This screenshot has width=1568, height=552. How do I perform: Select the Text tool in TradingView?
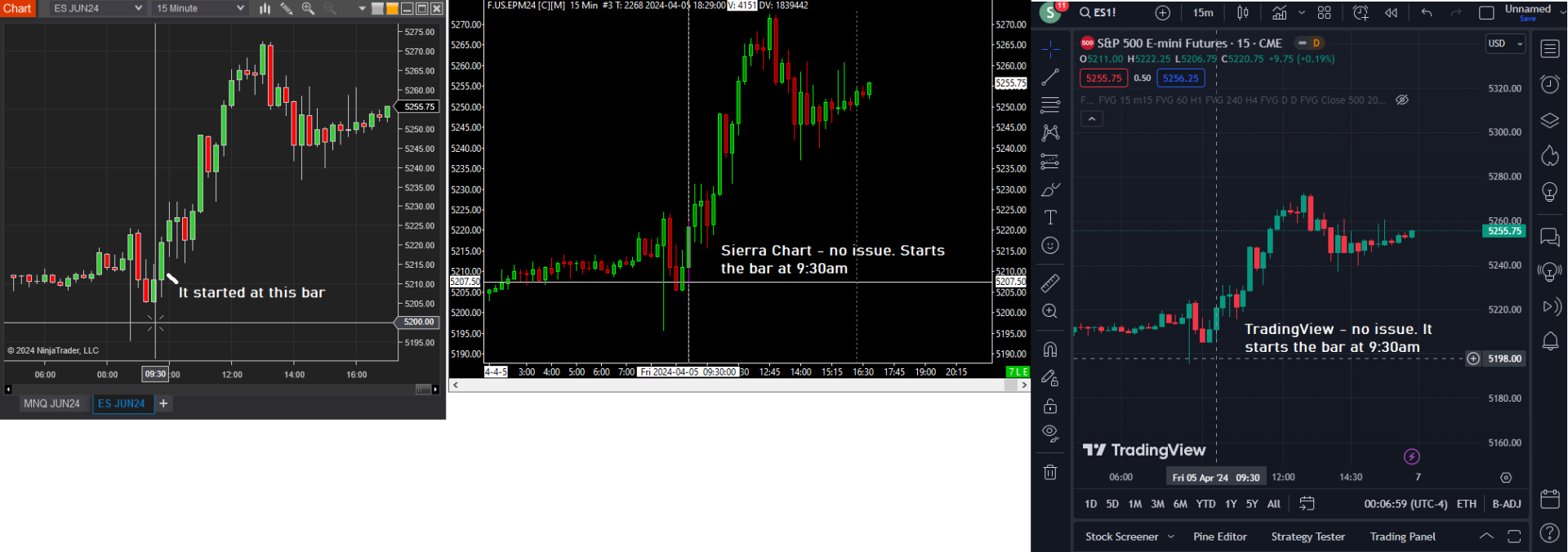tap(1050, 217)
